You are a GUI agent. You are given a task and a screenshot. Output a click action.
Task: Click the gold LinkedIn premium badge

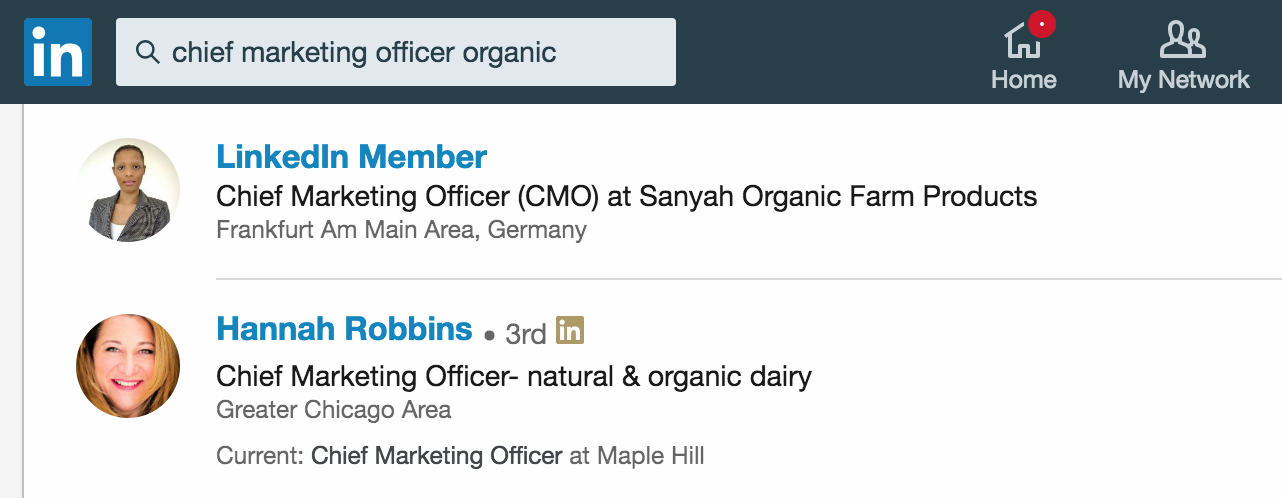click(570, 330)
